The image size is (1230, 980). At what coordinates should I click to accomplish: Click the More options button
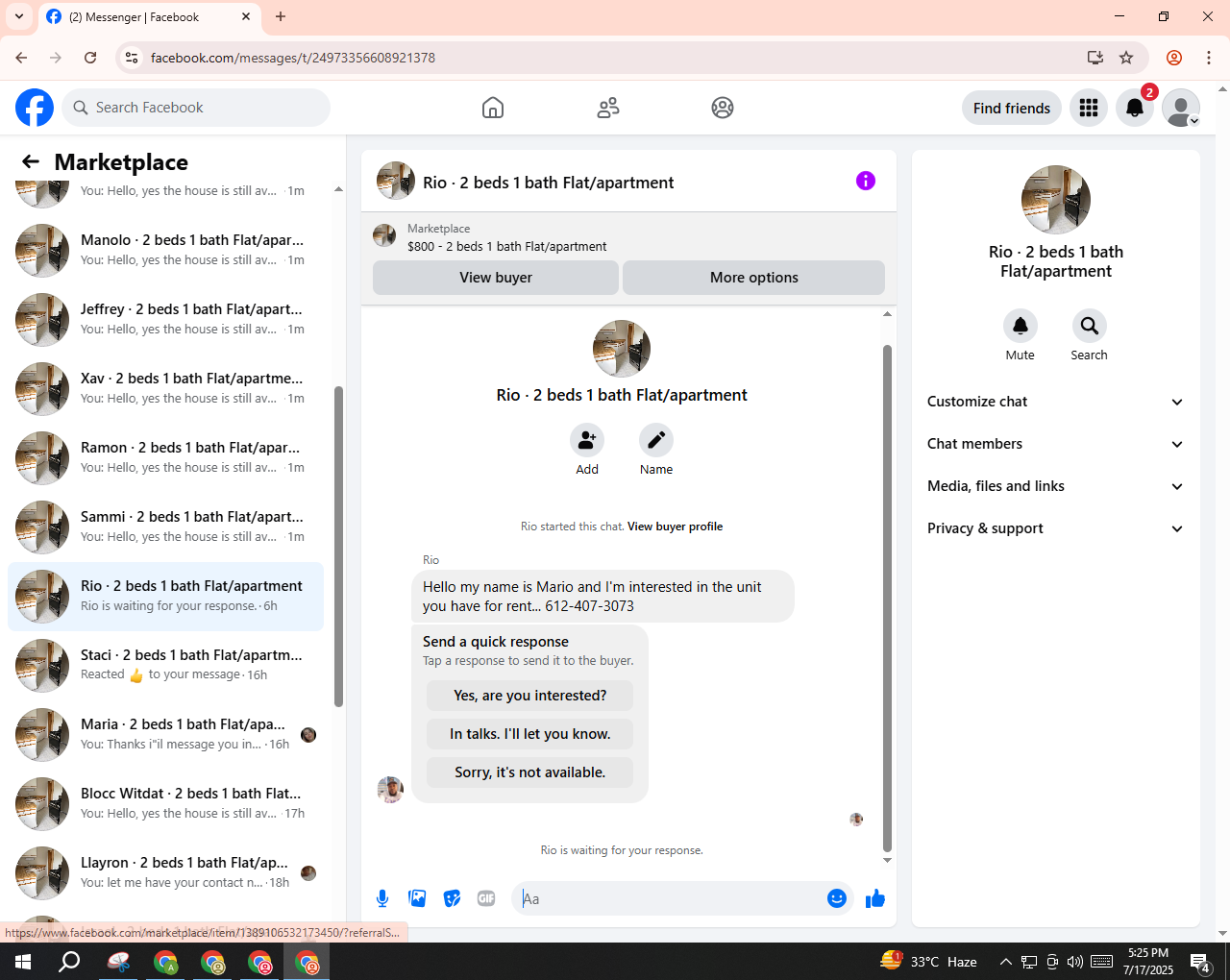[x=754, y=278]
